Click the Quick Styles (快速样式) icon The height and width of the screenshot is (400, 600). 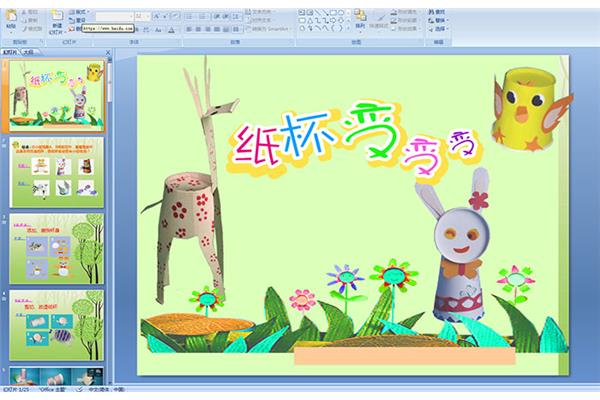click(x=381, y=18)
